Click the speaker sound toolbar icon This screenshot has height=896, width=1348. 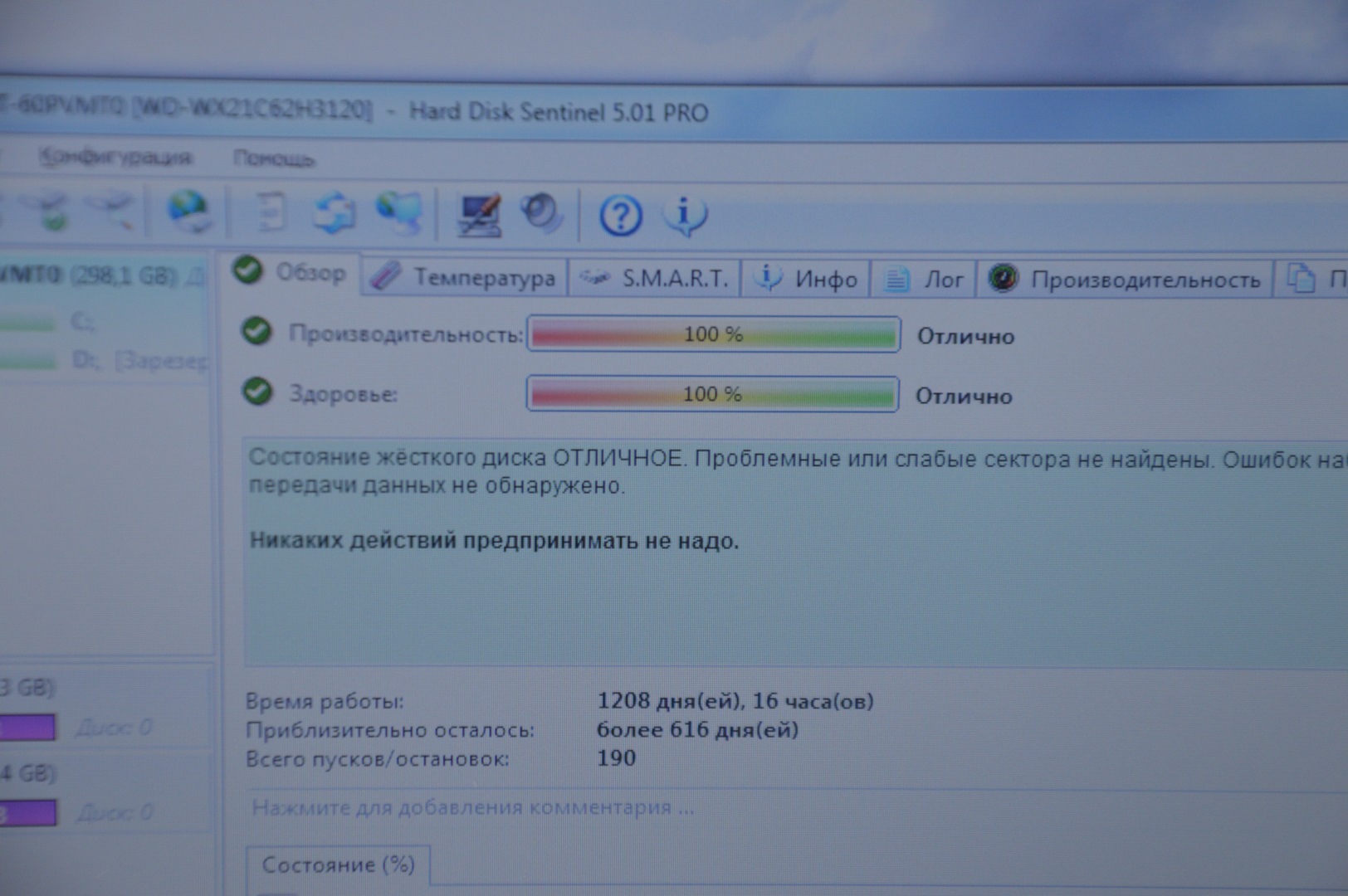click(x=541, y=215)
